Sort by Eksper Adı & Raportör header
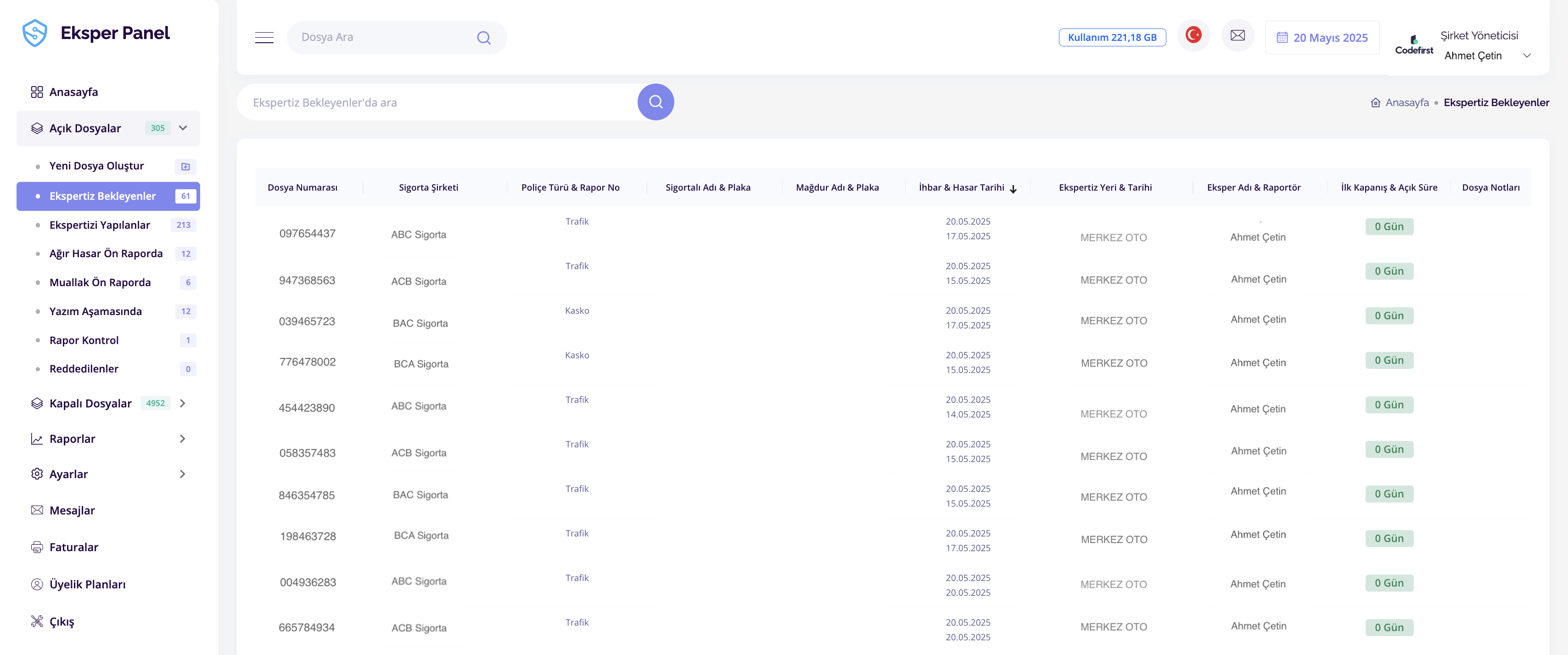This screenshot has height=655, width=1568. (1254, 188)
